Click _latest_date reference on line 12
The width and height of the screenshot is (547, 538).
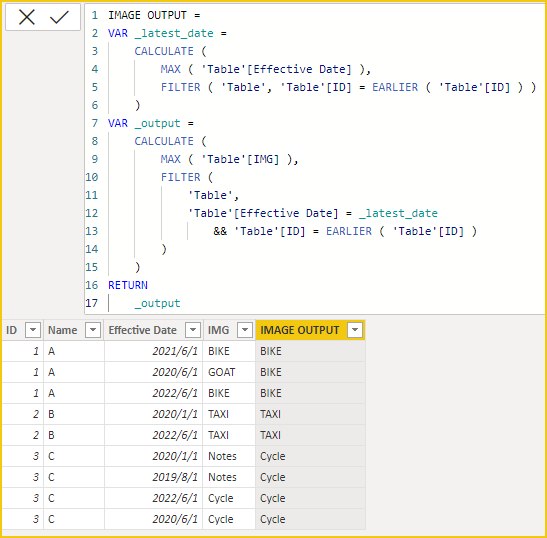pyautogui.click(x=398, y=214)
